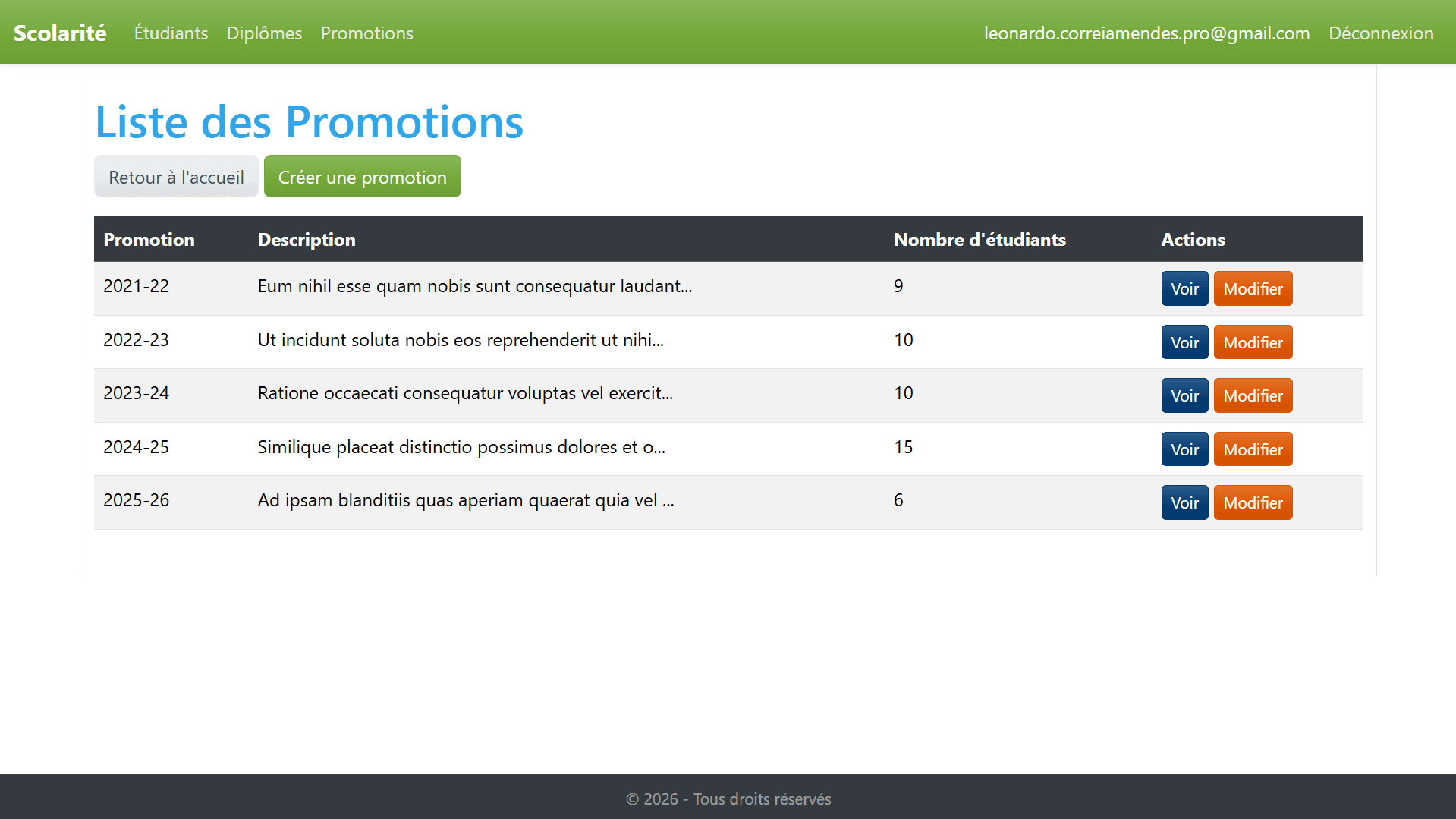Select the Liste des Promotions heading
This screenshot has height=819, width=1456.
pyautogui.click(x=309, y=121)
